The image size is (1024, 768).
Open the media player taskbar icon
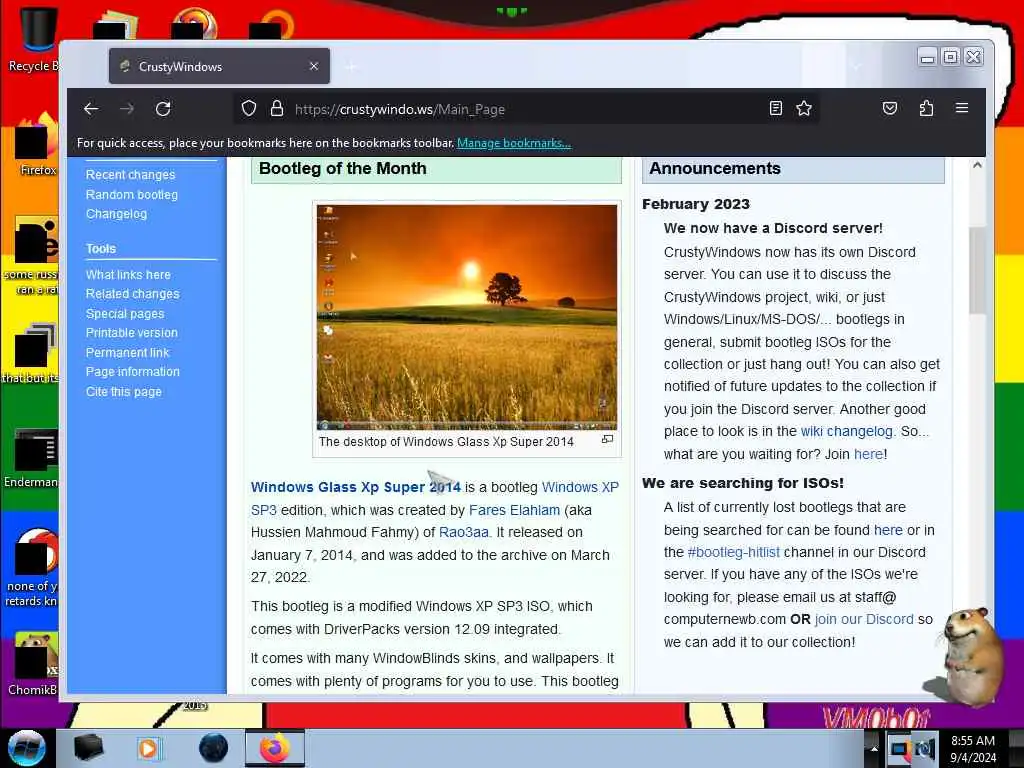(x=148, y=748)
